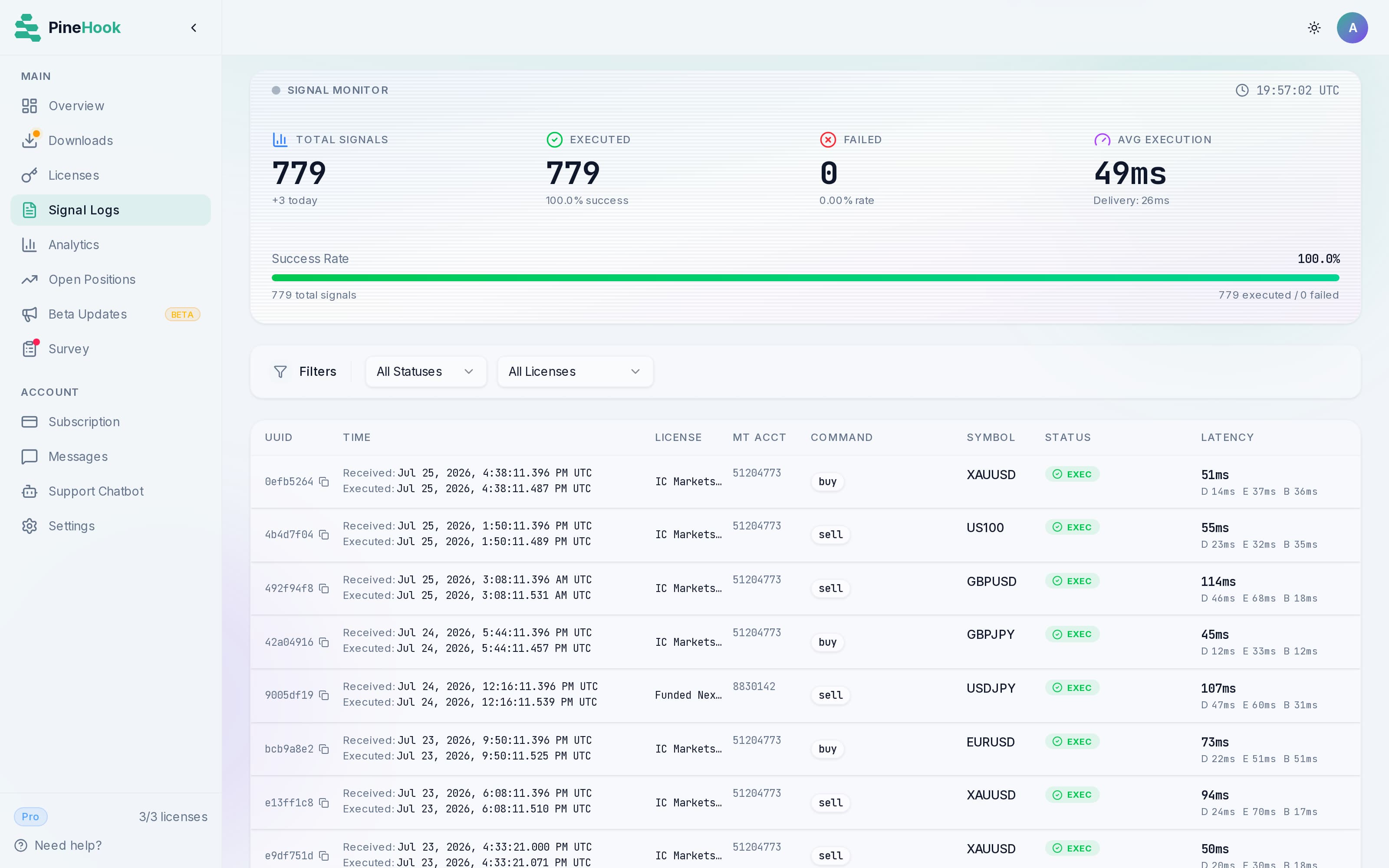Click the Avg Execution gauge icon
The image size is (1389, 868).
click(x=1102, y=139)
